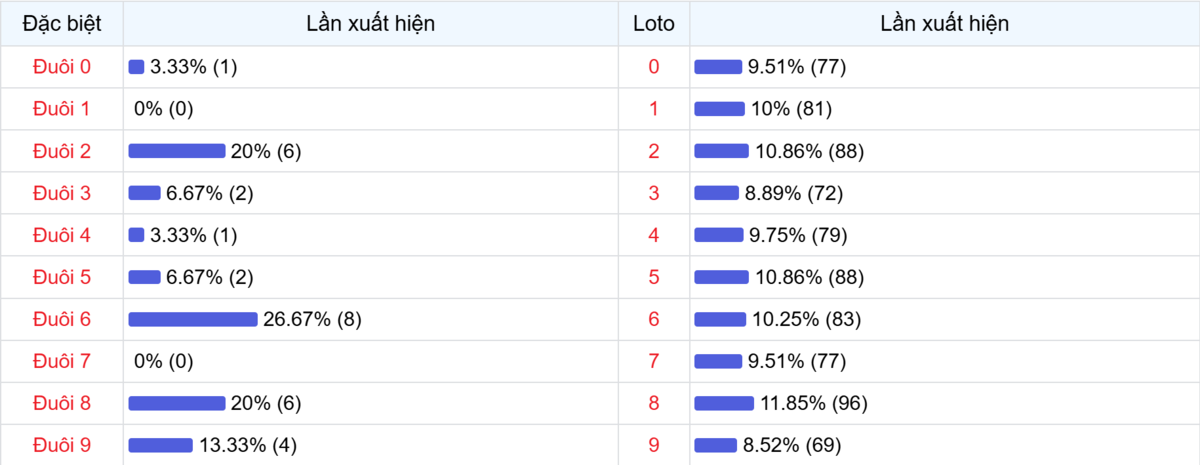The image size is (1200, 465).
Task: Click the "Loto" column header
Action: [x=654, y=23]
